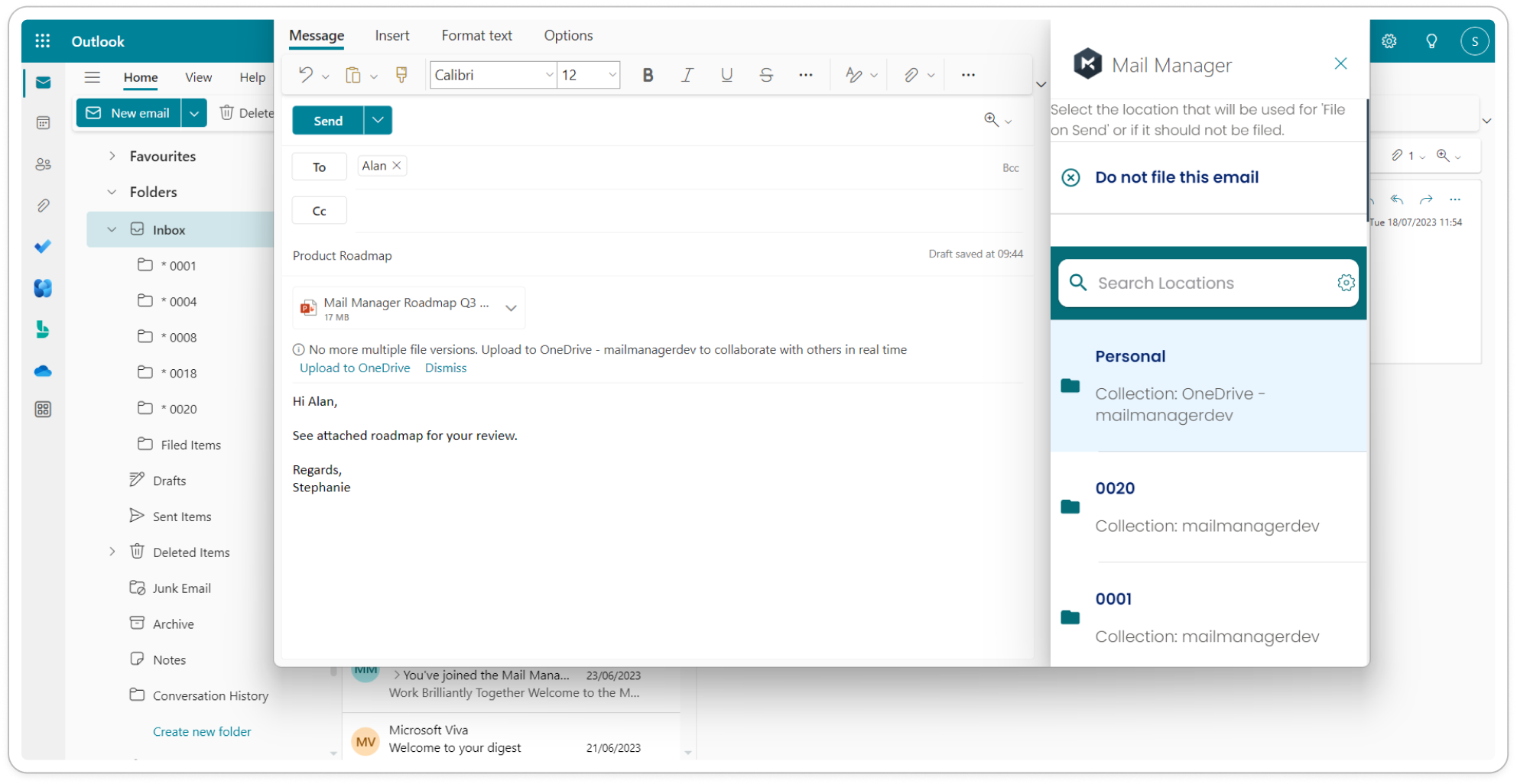Click the Attach file paperclip icon
This screenshot has width=1517, height=784.
click(911, 75)
